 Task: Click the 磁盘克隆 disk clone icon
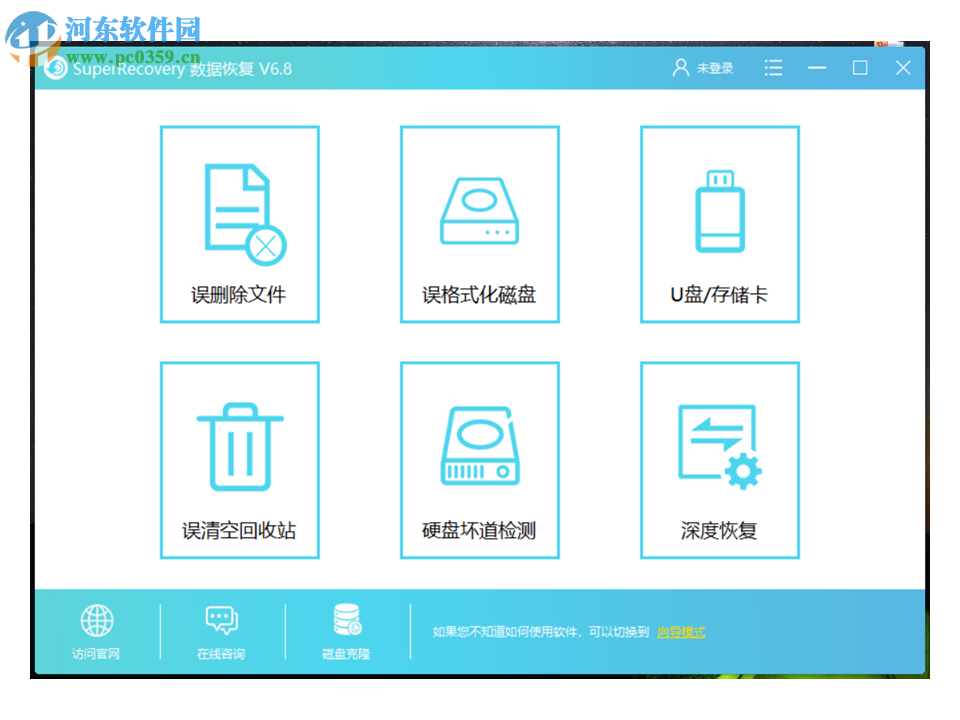[345, 622]
